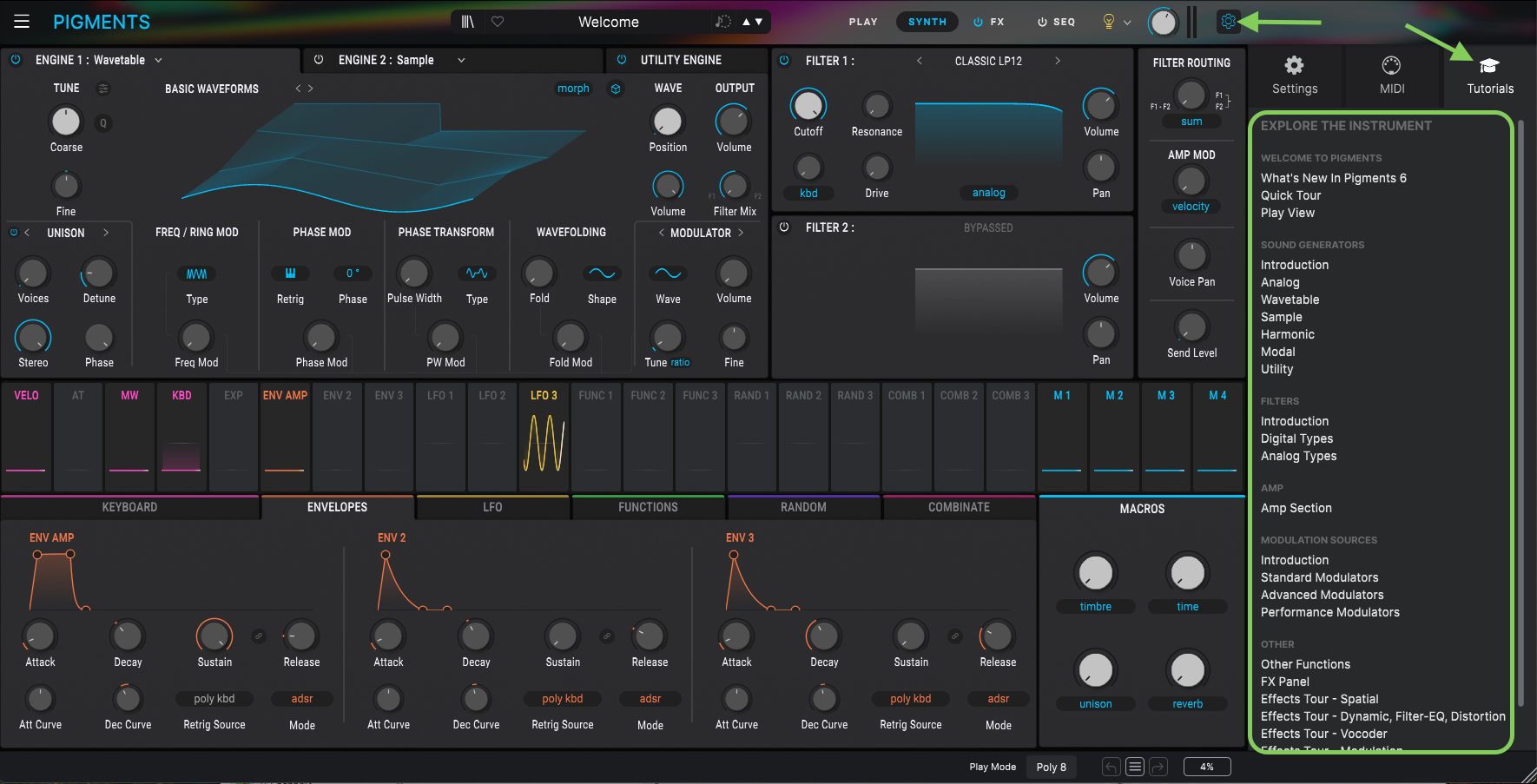
Task: Open the RANDOM modulation tab
Action: pos(803,507)
